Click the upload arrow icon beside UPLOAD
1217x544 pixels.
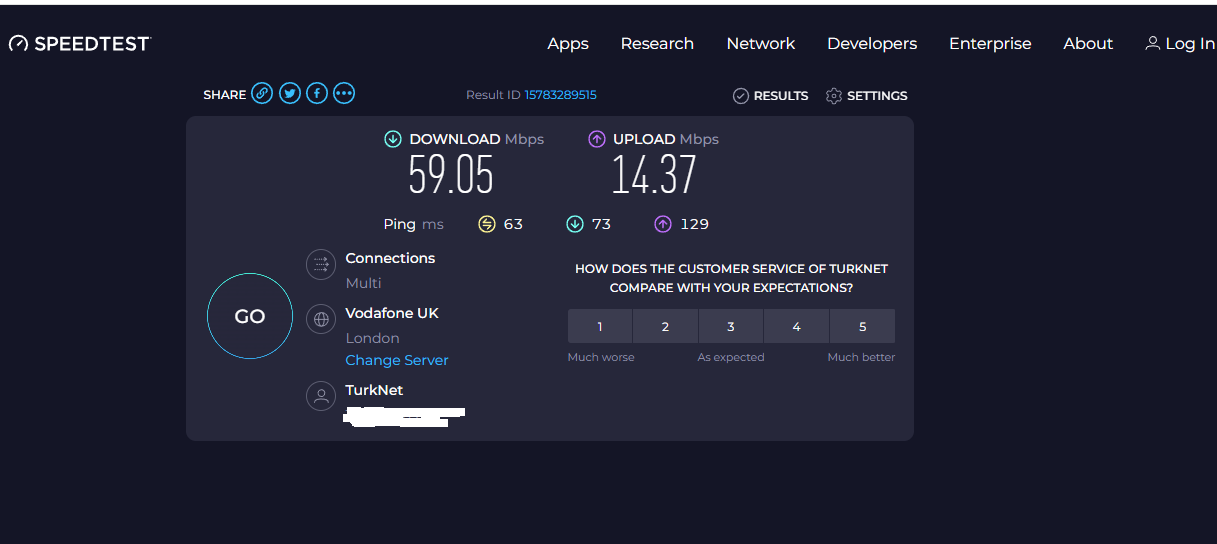coord(597,139)
